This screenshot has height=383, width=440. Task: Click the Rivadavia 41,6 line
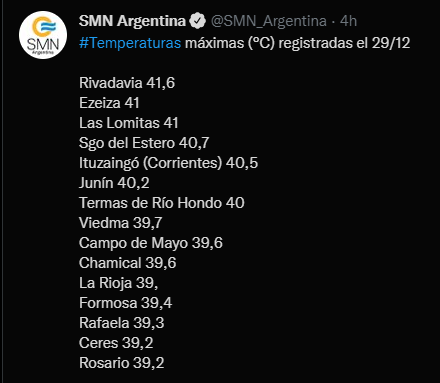tap(127, 83)
